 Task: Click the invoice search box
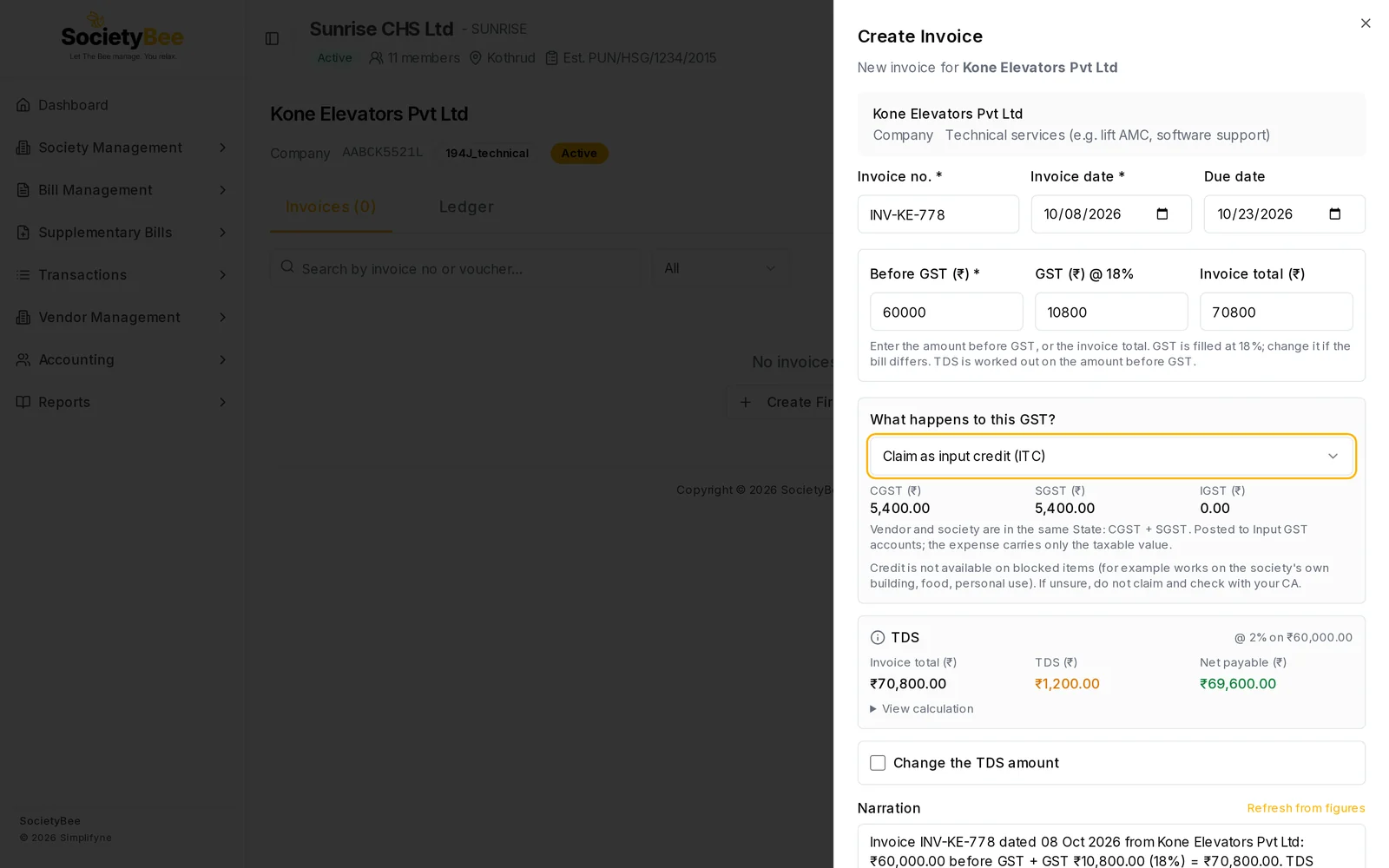[455, 268]
